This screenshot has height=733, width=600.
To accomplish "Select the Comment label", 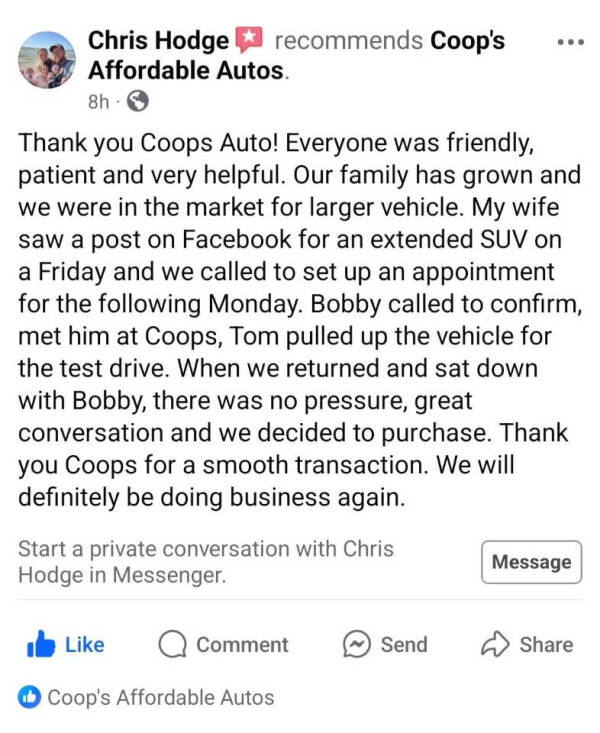I will [242, 645].
